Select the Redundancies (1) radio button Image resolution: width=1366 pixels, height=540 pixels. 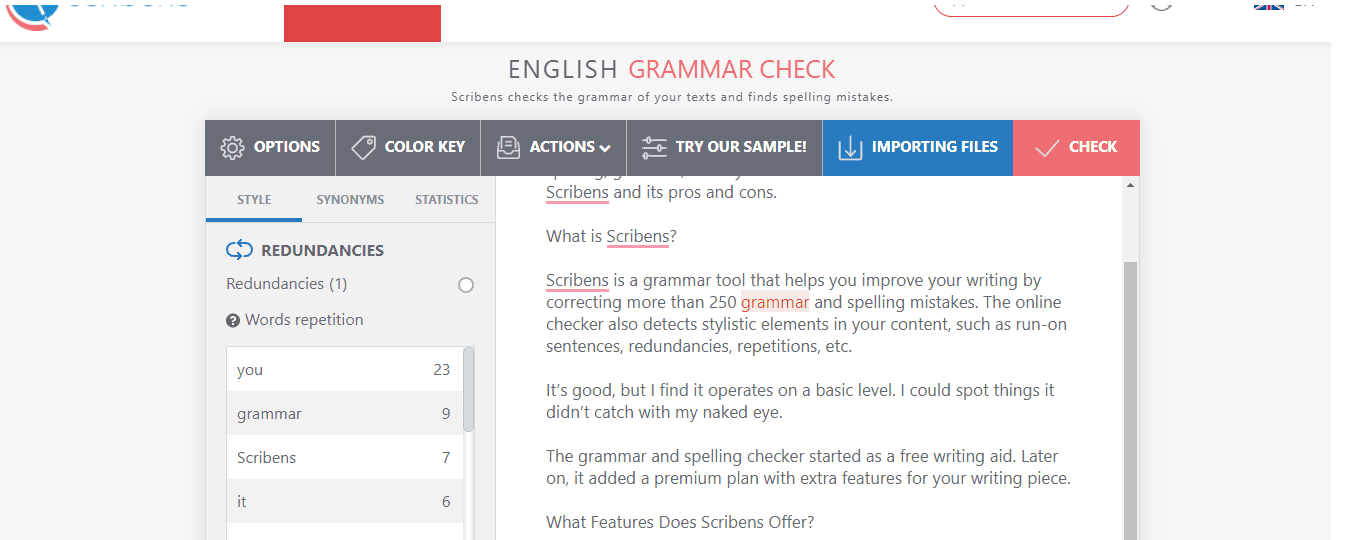click(465, 285)
